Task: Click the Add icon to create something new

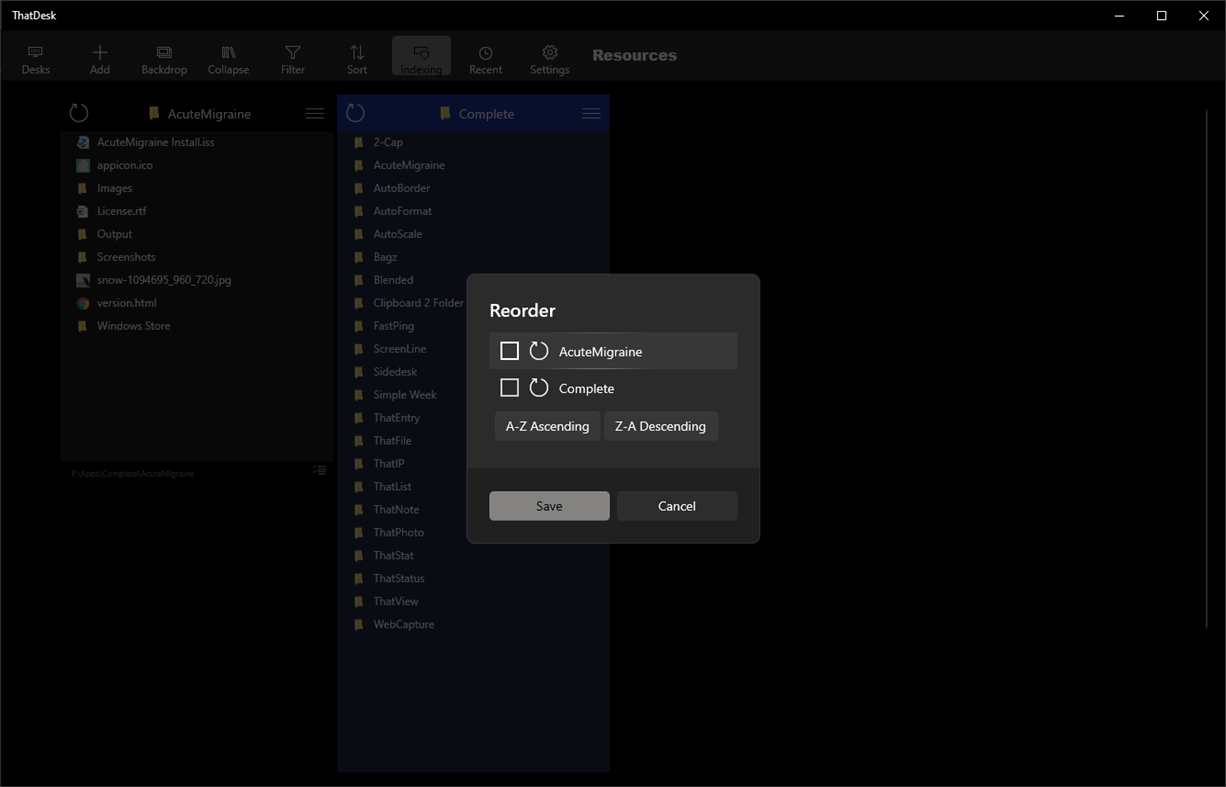Action: tap(99, 57)
